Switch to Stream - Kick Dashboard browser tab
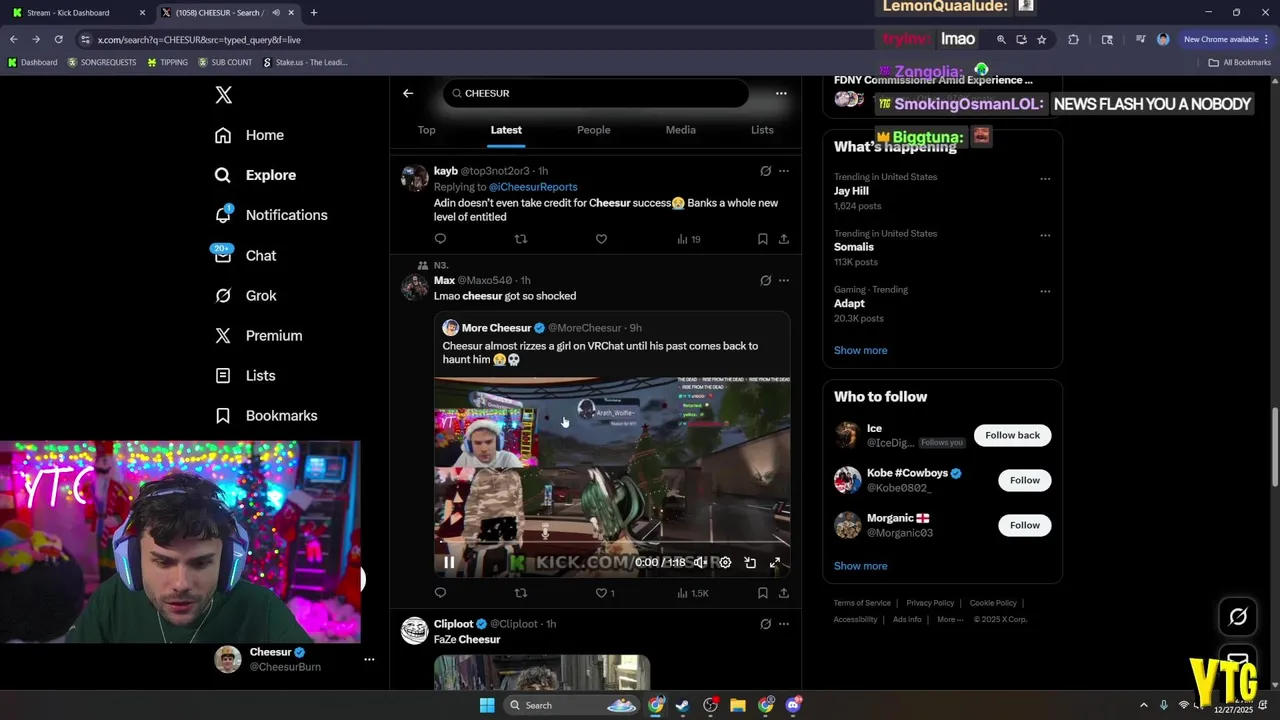The height and width of the screenshot is (720, 1280). pyautogui.click(x=78, y=13)
